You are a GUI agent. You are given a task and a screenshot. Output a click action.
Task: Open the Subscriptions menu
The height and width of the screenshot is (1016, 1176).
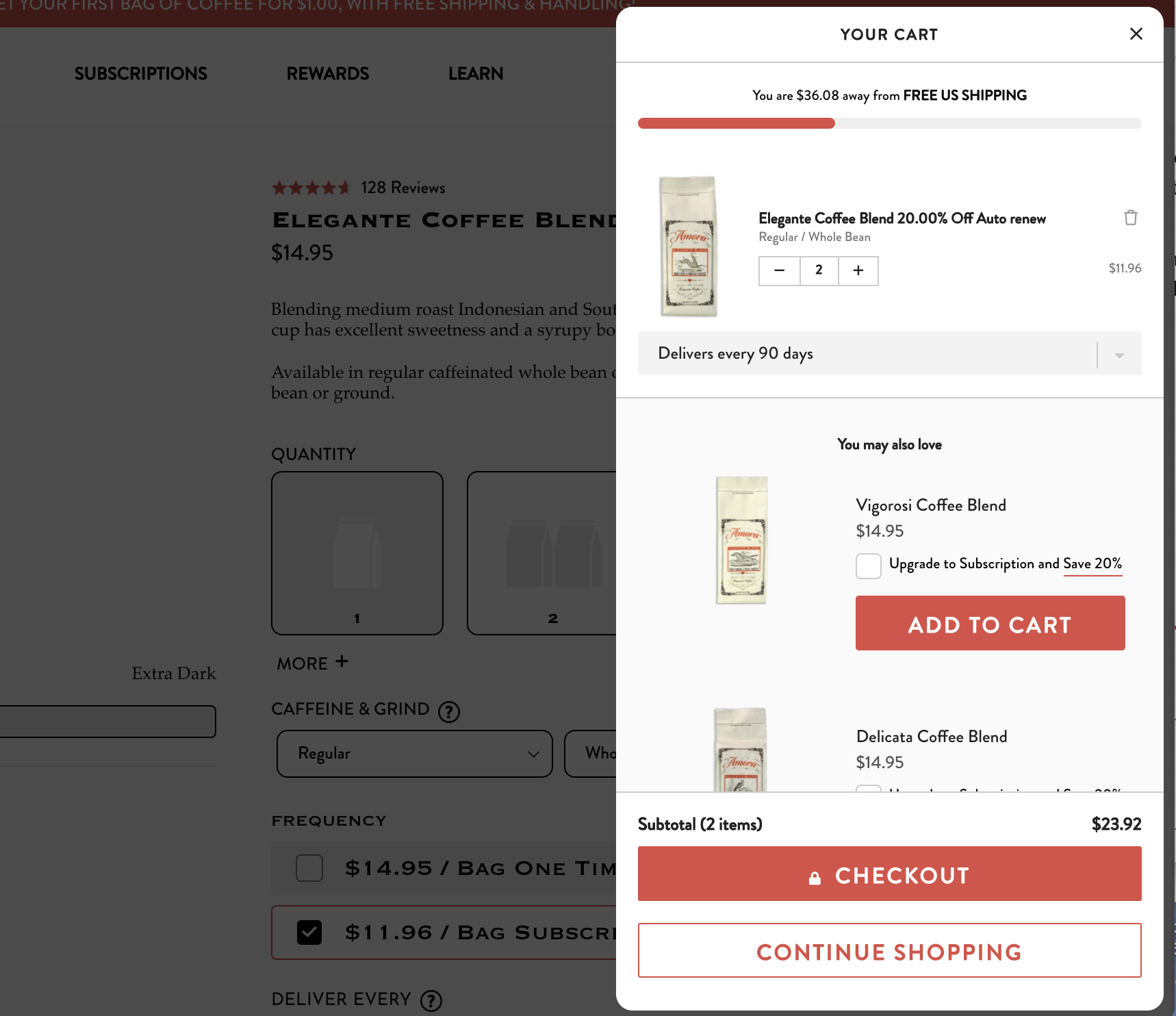140,73
